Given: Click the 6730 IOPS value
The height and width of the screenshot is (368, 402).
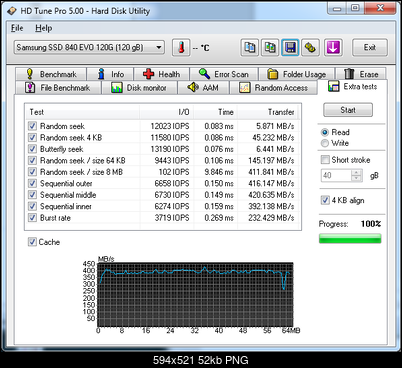Looking at the screenshot, I should click(172, 195).
